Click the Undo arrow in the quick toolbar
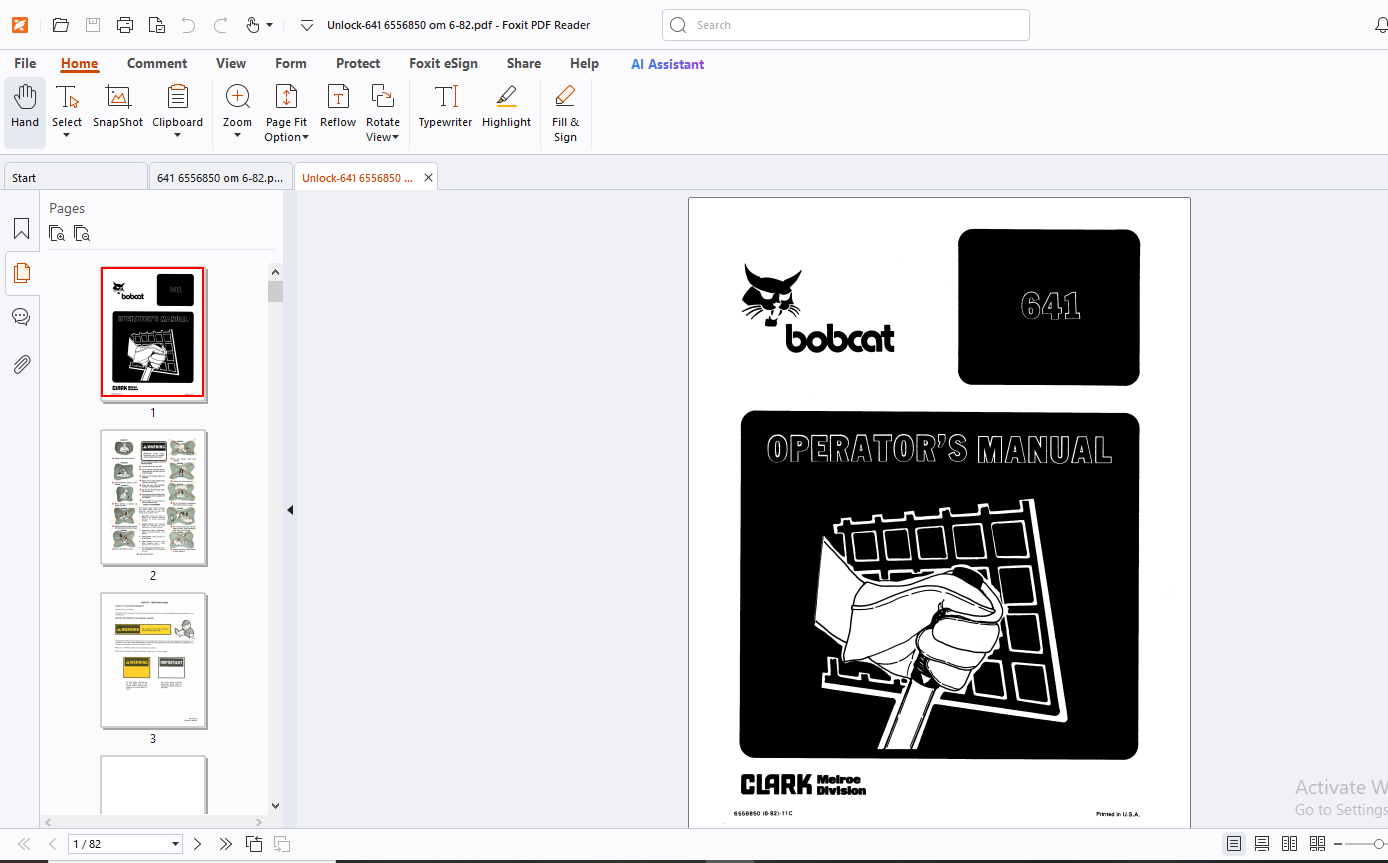Viewport: 1388px width, 863px height. tap(188, 25)
